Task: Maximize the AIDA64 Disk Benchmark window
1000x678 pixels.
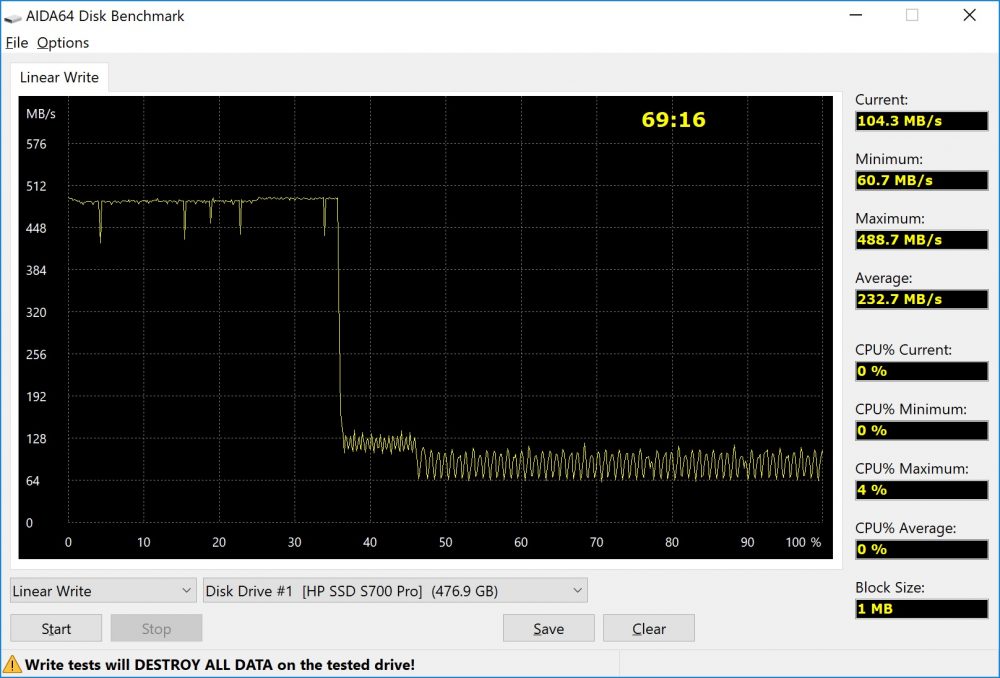Action: pyautogui.click(x=912, y=15)
